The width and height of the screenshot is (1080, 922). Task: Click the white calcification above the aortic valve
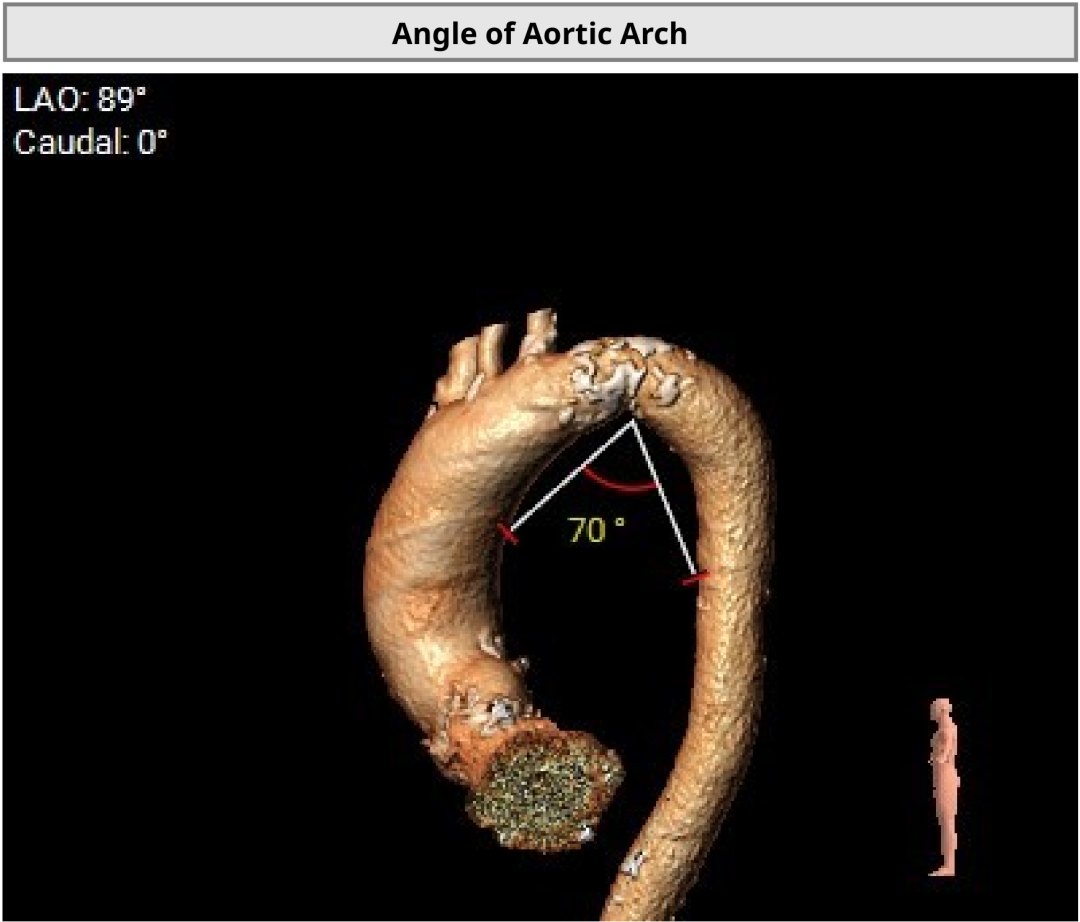pos(497,711)
